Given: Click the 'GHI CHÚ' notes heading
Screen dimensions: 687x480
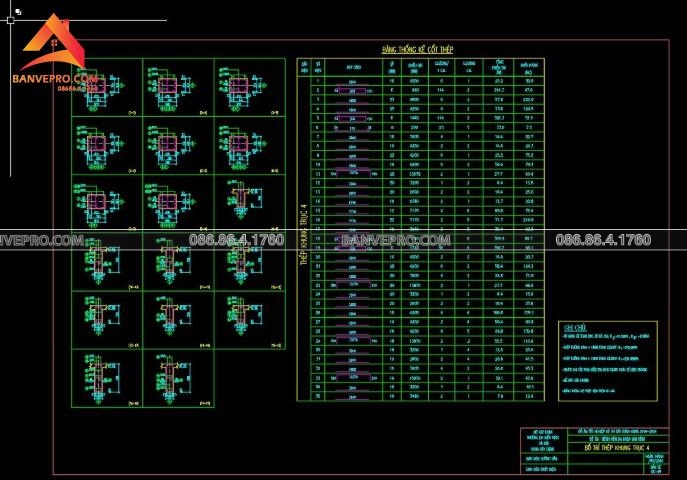Looking at the screenshot, I should [575, 328].
